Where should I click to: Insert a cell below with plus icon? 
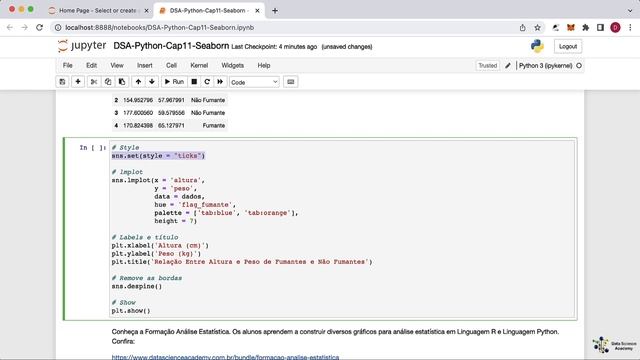tap(78, 82)
